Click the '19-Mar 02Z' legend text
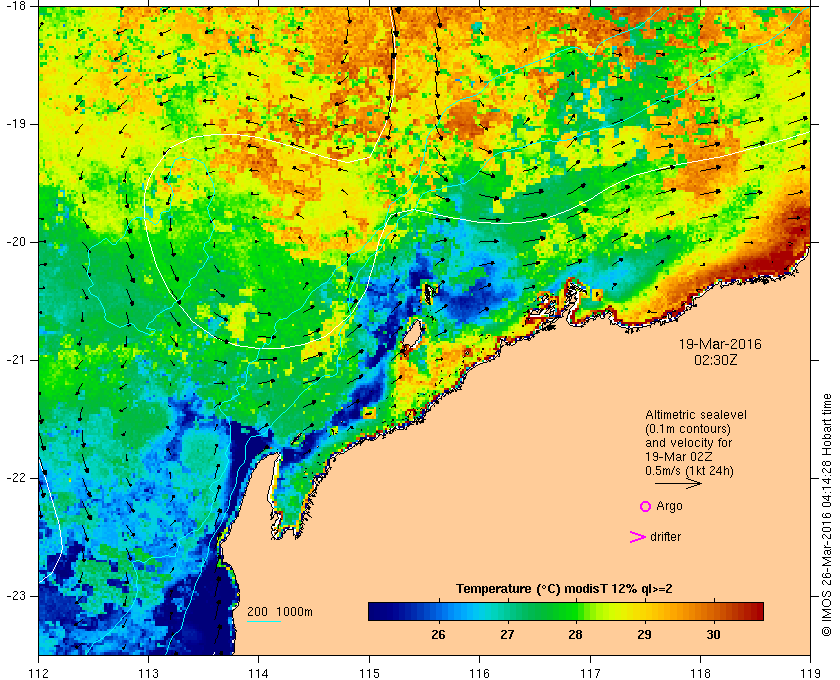Viewport: 840px width, 680px height. pos(679,457)
